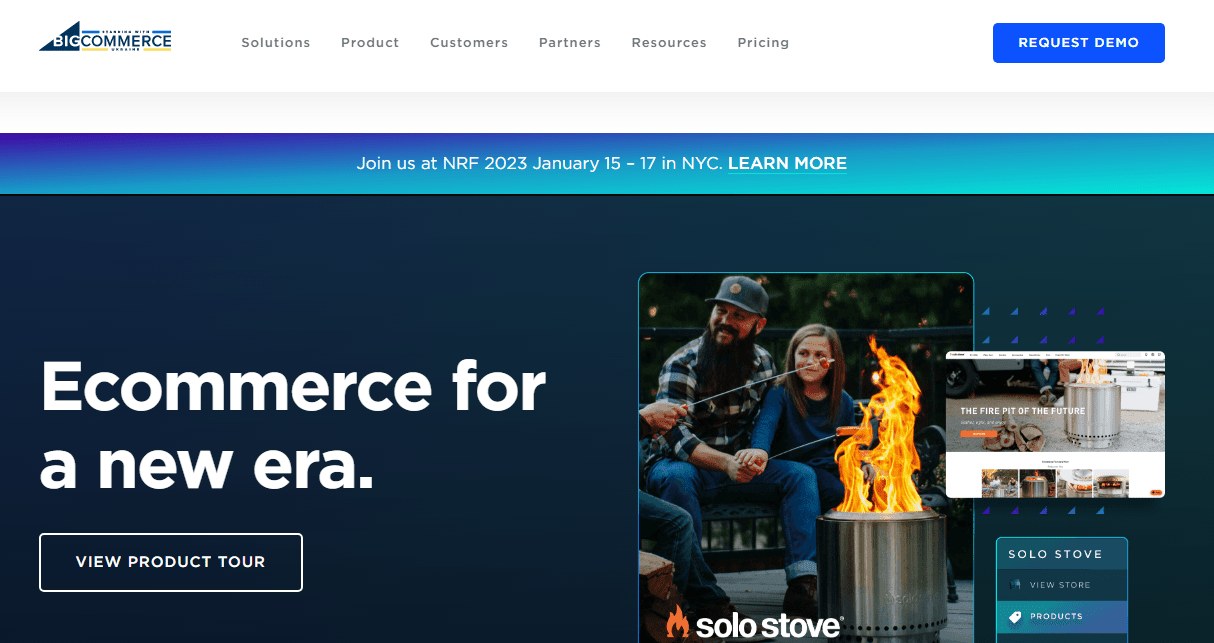Expand the Product navigation menu
Image resolution: width=1214 pixels, height=643 pixels.
(x=370, y=43)
